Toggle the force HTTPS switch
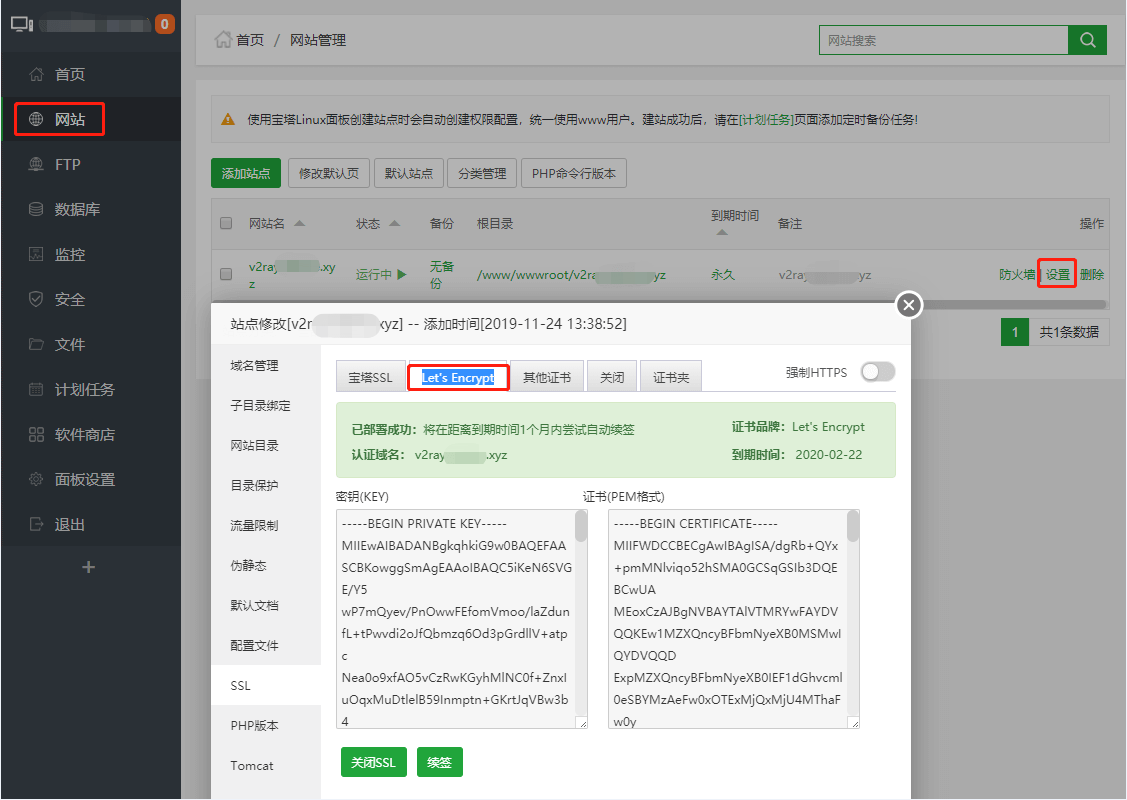 pos(878,372)
